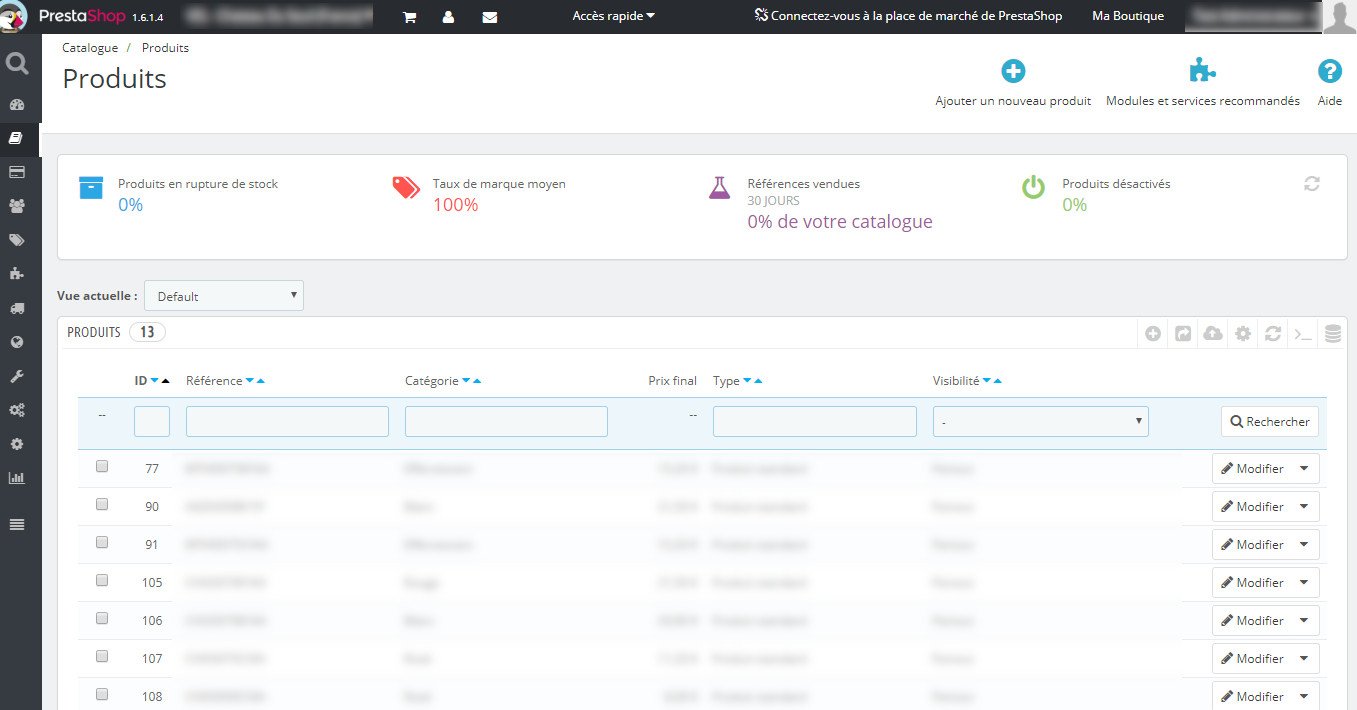Click the ID filter input field
The image size is (1357, 710).
[152, 421]
